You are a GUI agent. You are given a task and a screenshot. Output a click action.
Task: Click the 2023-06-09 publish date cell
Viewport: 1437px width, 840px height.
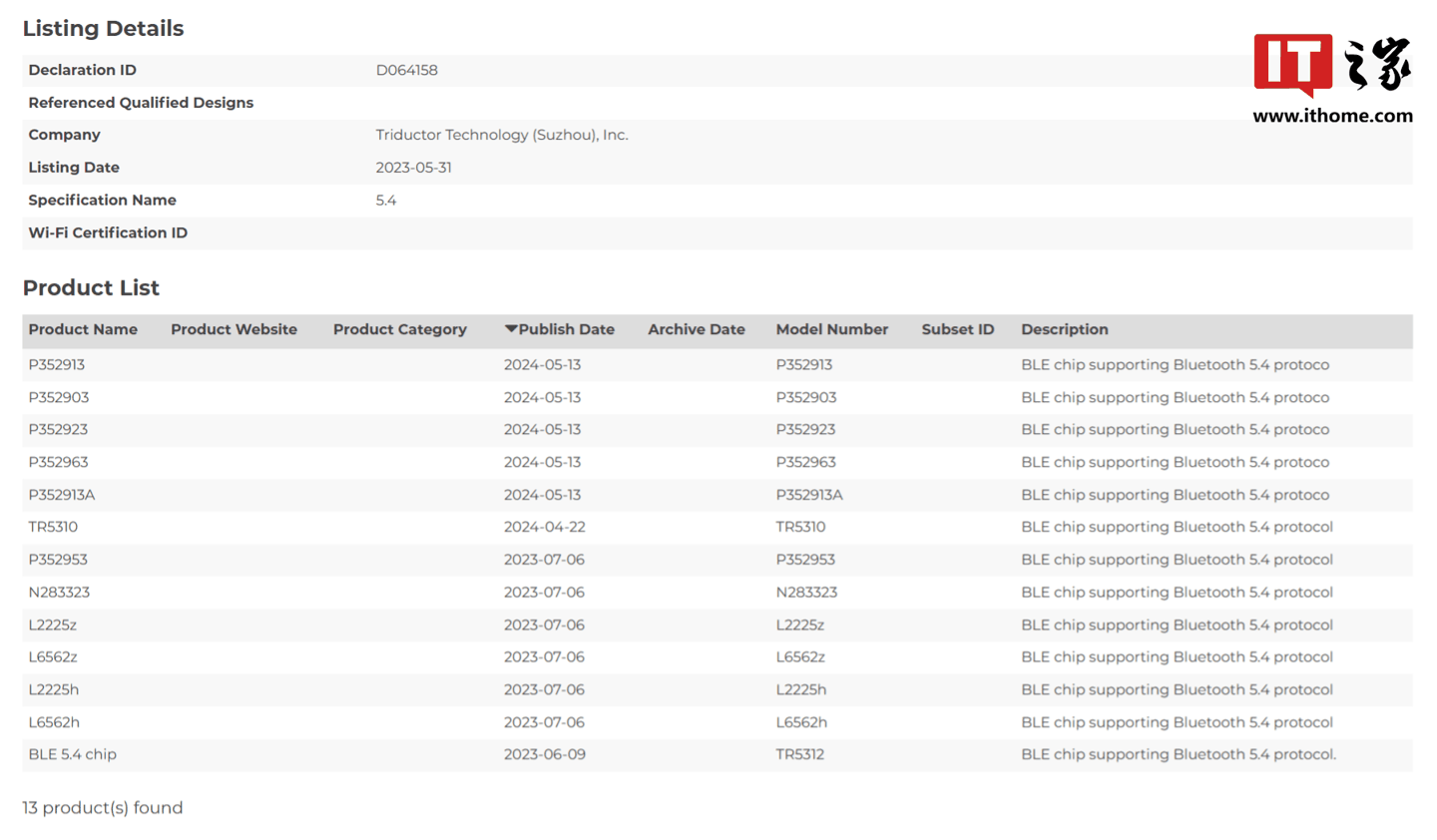(x=544, y=754)
